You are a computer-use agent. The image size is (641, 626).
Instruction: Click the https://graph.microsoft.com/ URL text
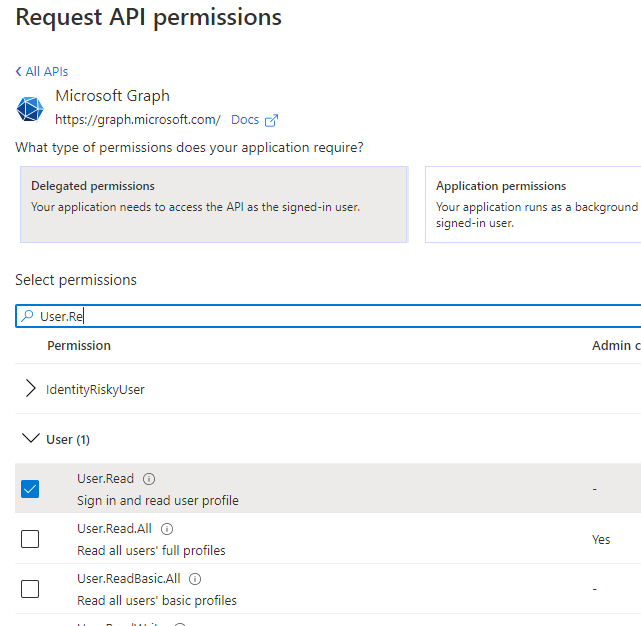tap(138, 120)
